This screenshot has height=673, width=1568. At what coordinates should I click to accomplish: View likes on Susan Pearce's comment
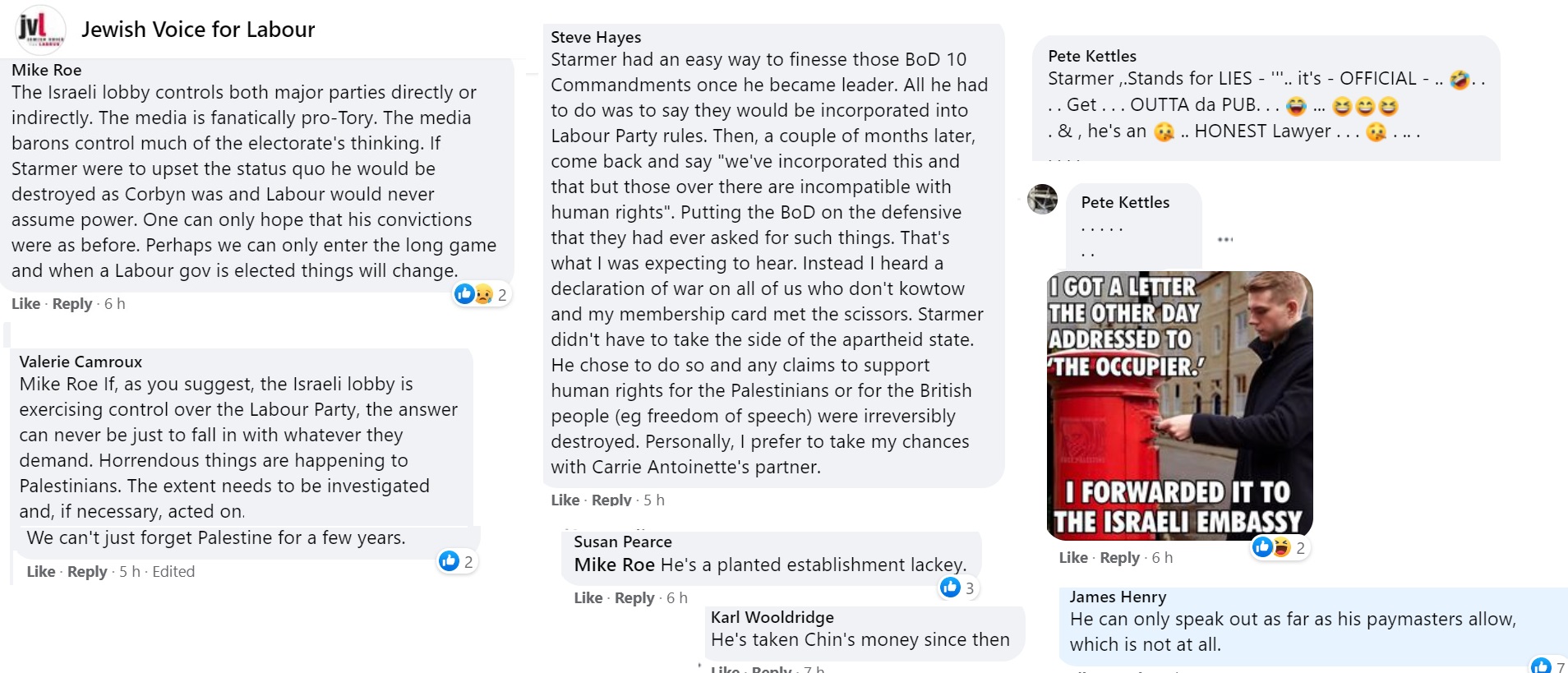tap(958, 588)
